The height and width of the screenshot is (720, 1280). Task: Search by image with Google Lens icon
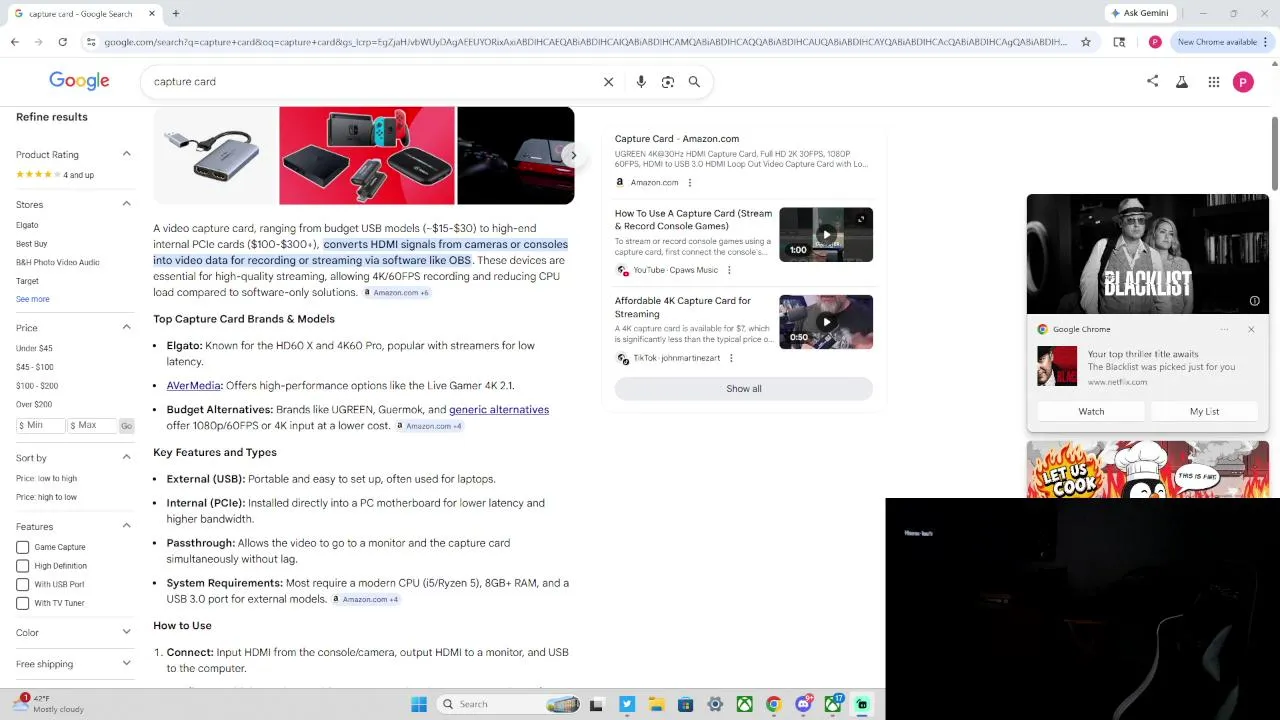[x=668, y=82]
